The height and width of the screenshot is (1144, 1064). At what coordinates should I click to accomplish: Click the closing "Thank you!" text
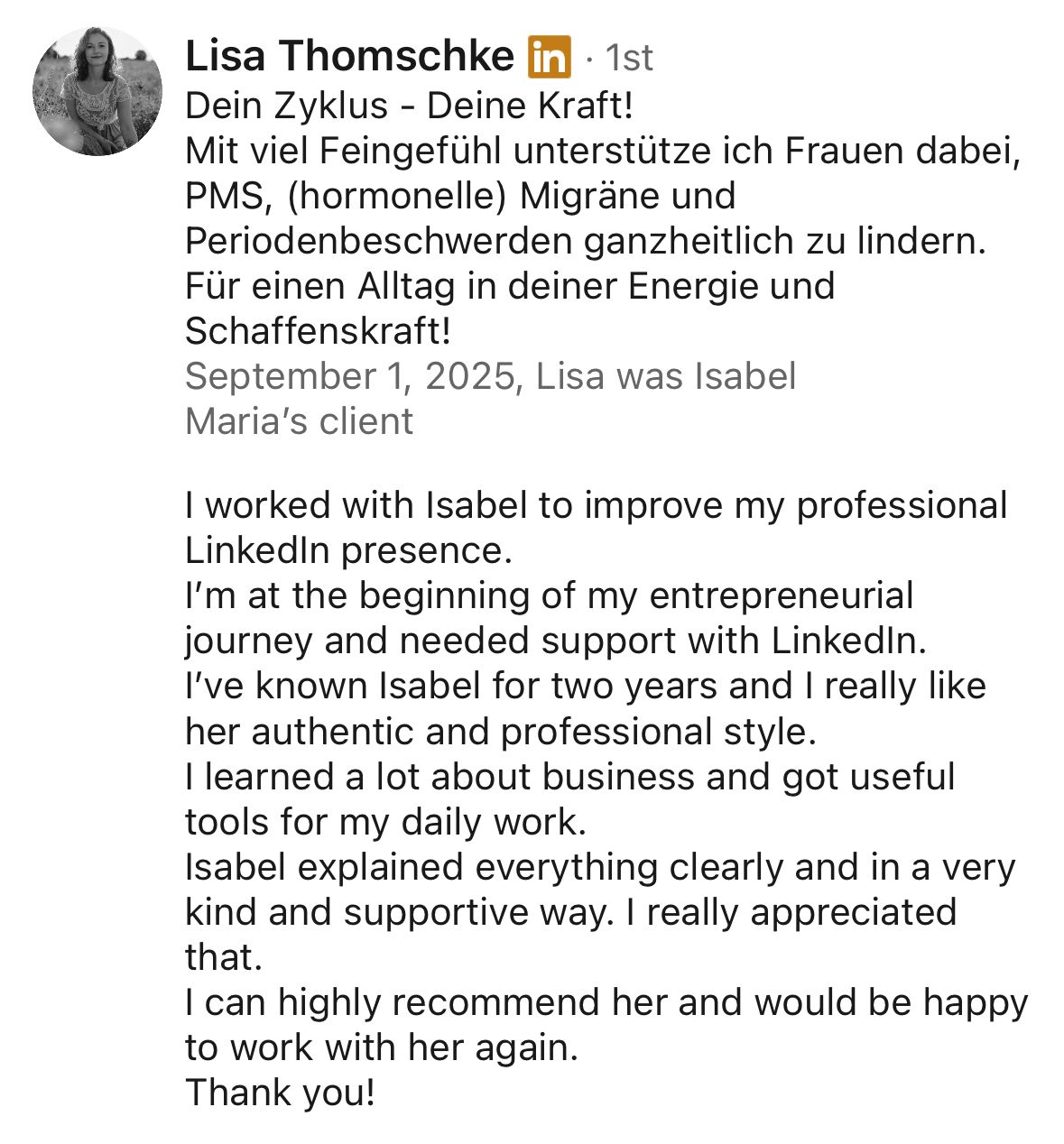click(x=279, y=1093)
